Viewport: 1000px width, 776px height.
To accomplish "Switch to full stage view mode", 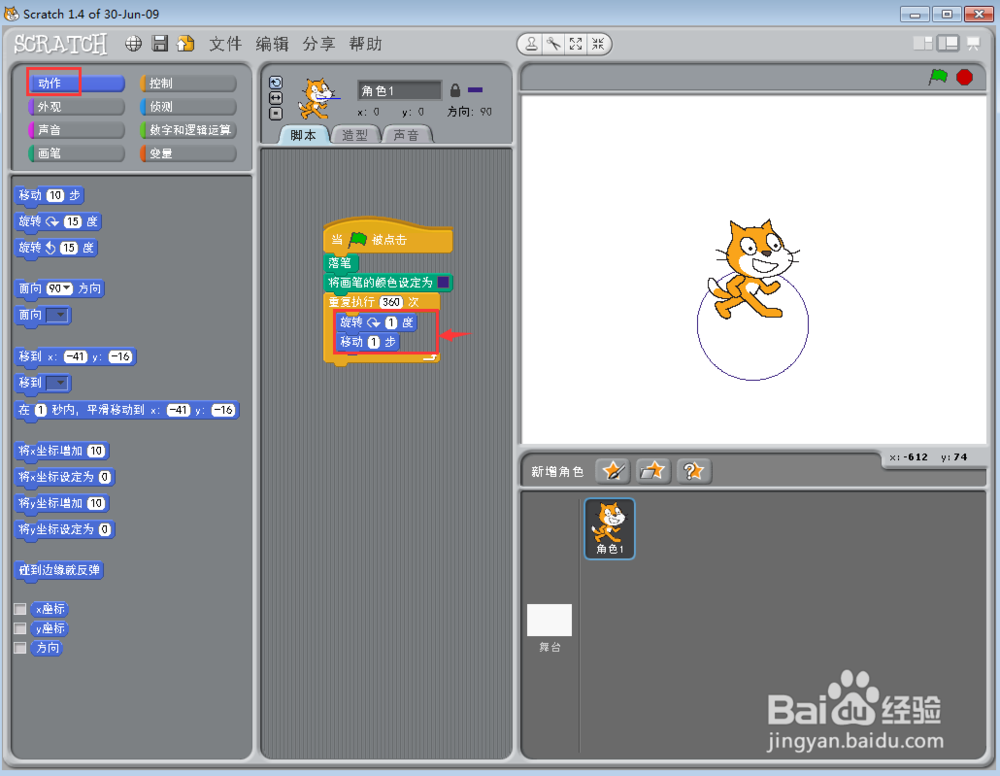I will (948, 43).
